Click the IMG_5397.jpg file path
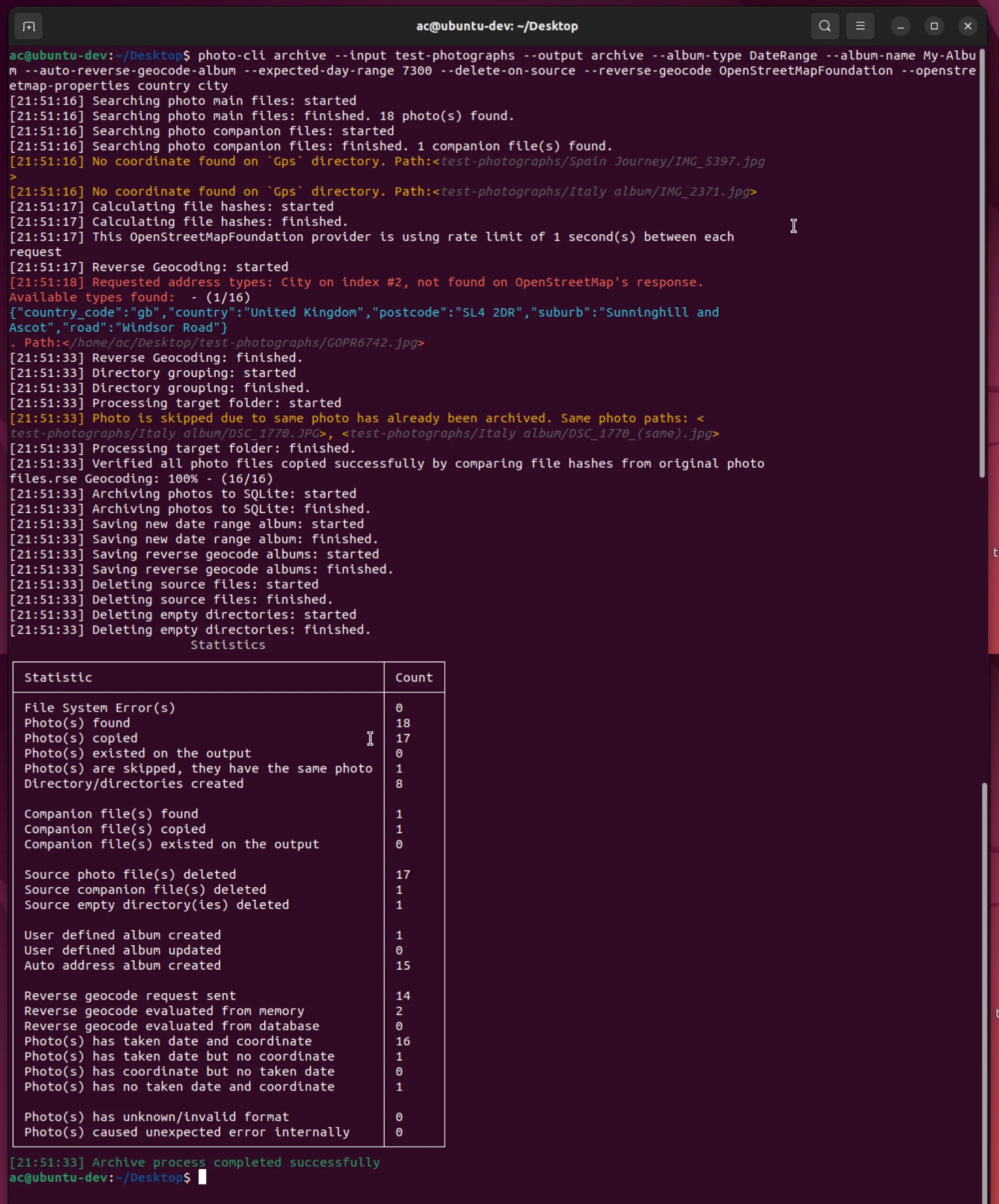Screen dimensions: 999x1204 (x=602, y=162)
